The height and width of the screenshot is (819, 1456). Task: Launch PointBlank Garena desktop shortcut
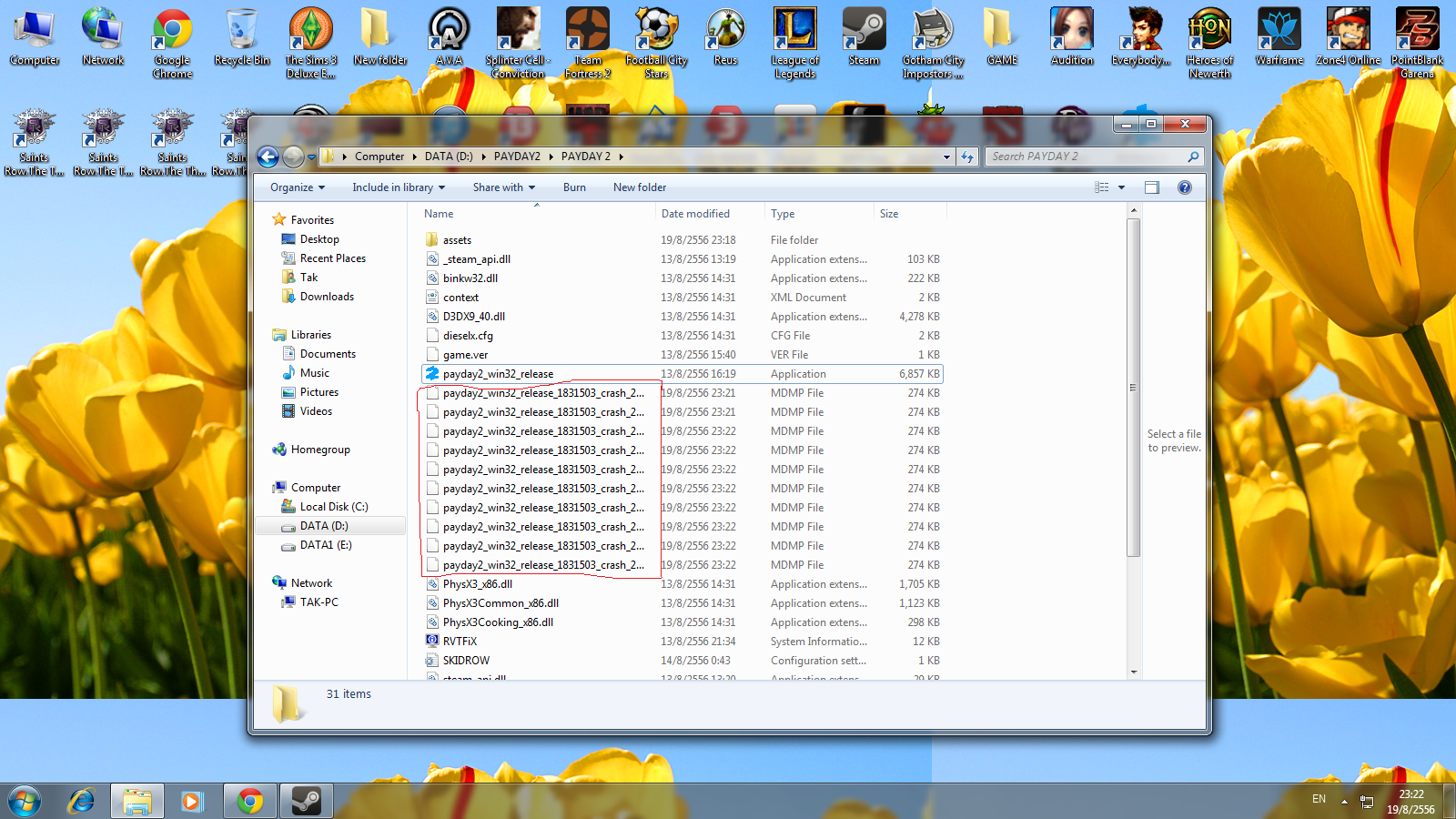pos(1417,43)
